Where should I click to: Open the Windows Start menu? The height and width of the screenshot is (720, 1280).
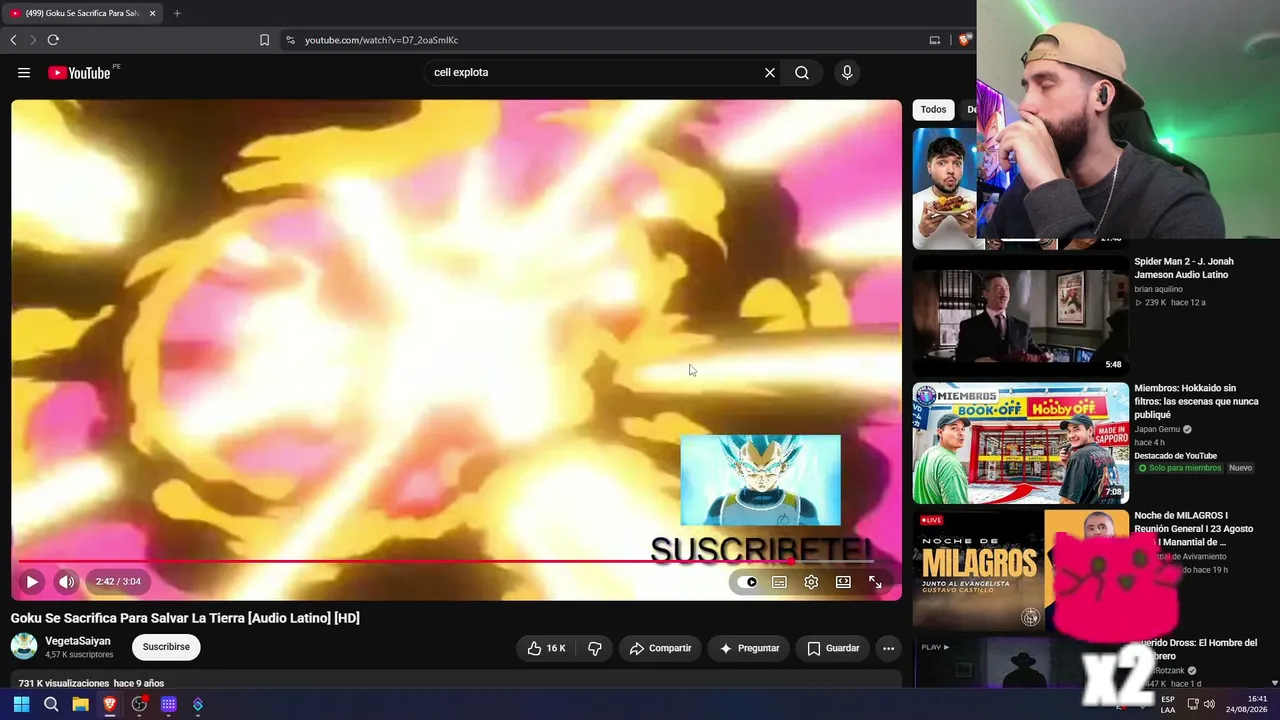coord(21,704)
